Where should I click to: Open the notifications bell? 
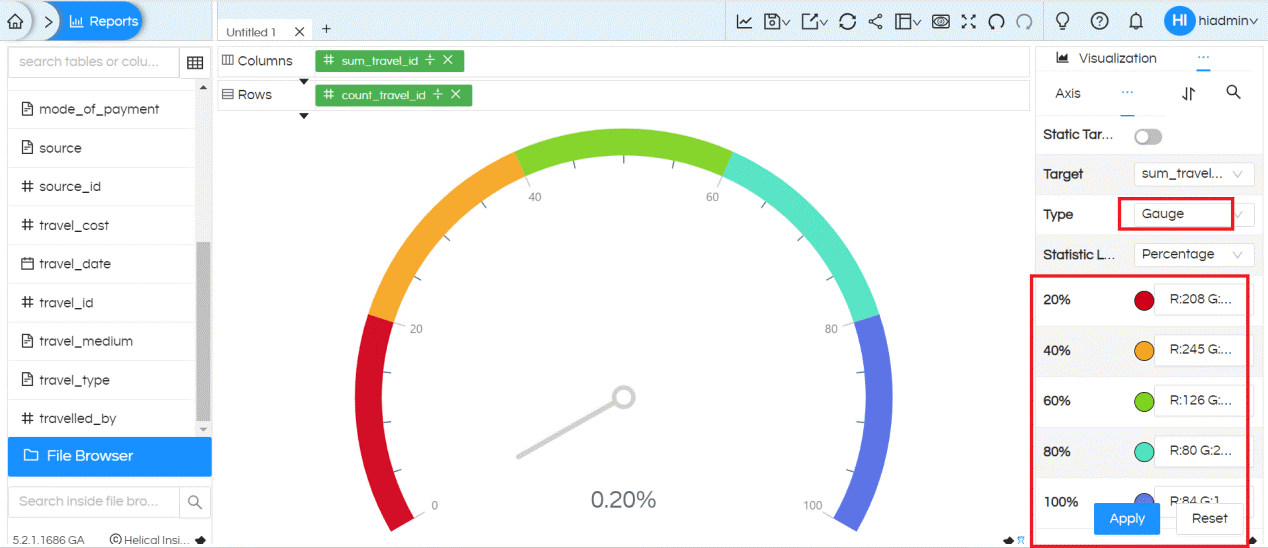[x=1136, y=21]
